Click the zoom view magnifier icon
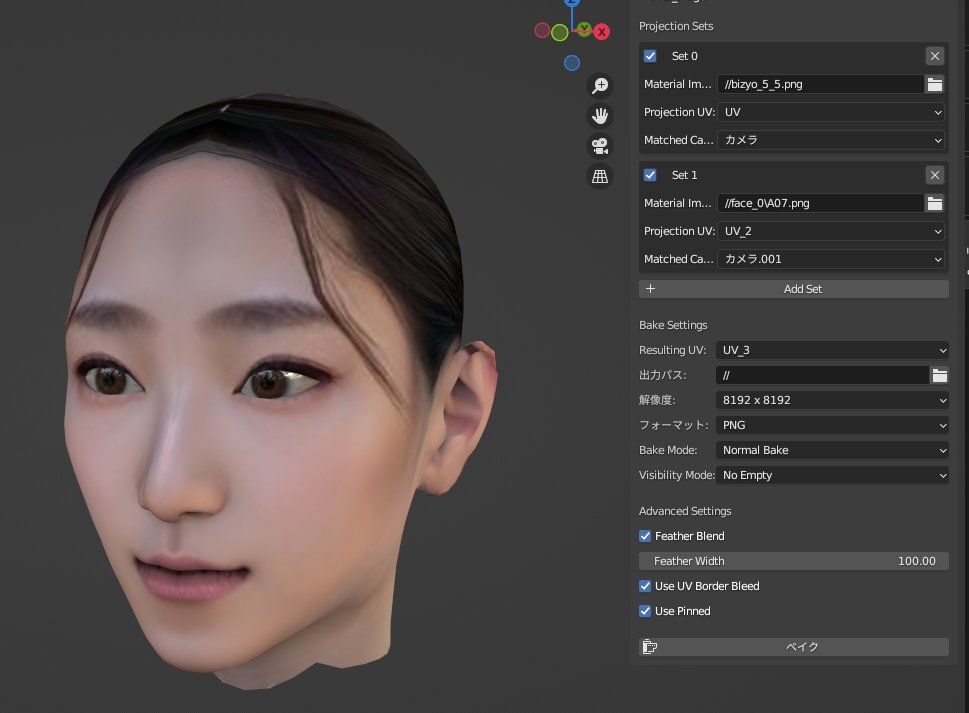 coord(600,85)
